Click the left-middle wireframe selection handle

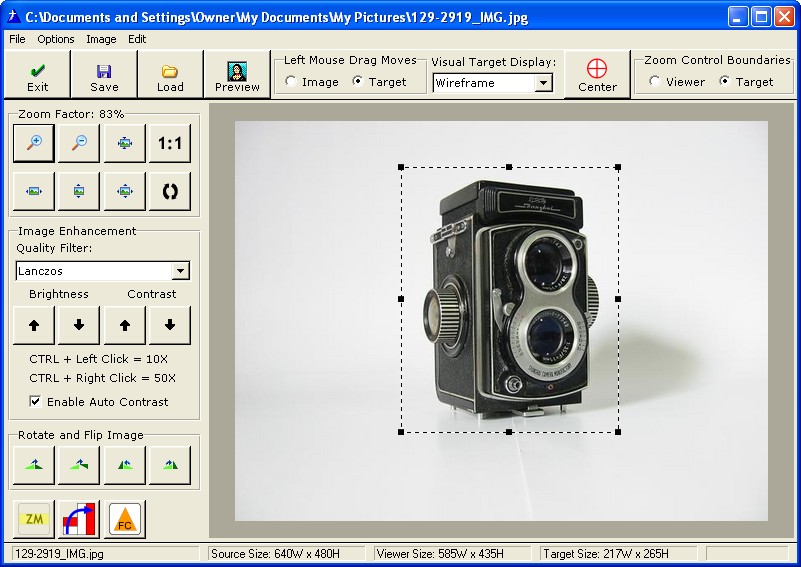click(401, 299)
